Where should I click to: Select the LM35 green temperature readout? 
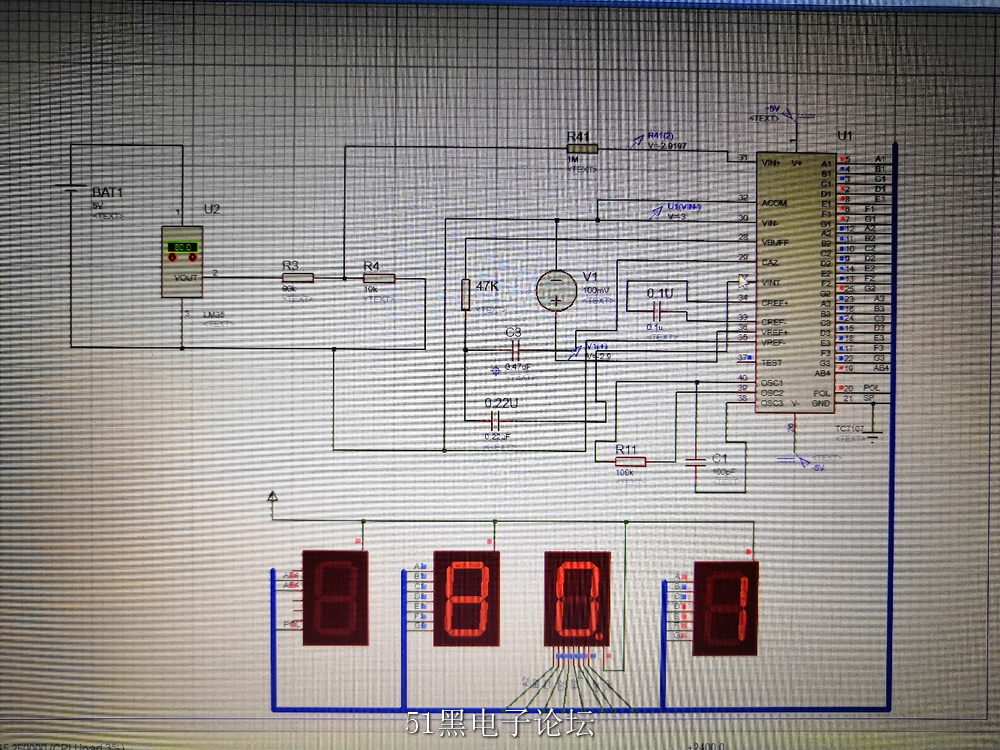click(x=182, y=247)
